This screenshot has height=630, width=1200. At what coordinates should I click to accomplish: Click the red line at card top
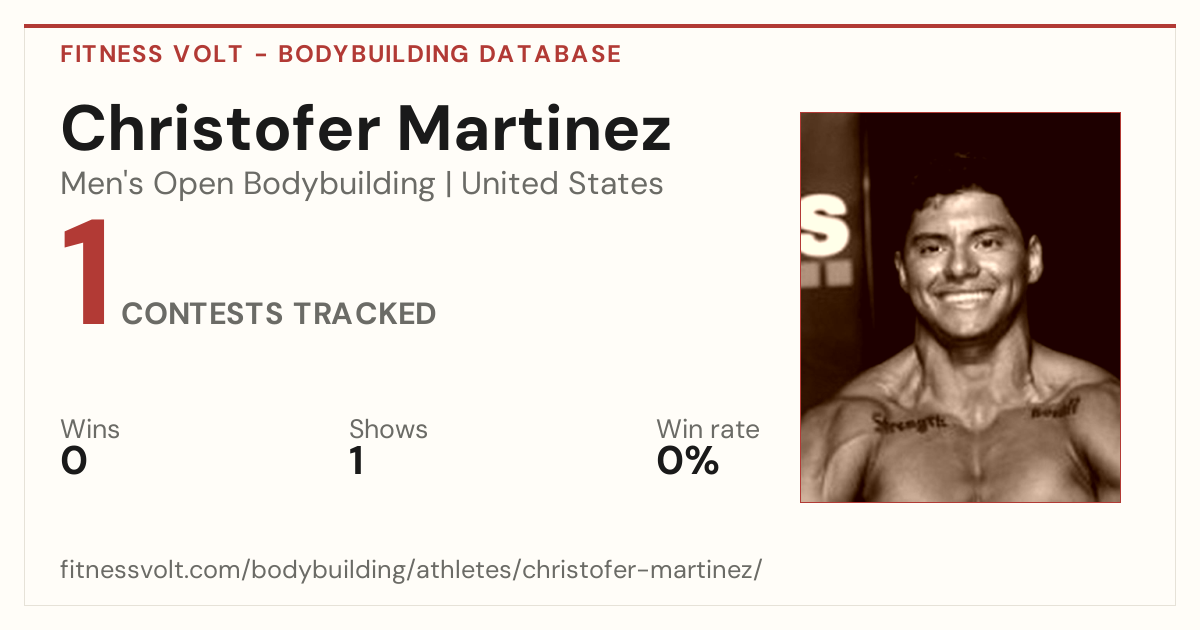click(600, 26)
